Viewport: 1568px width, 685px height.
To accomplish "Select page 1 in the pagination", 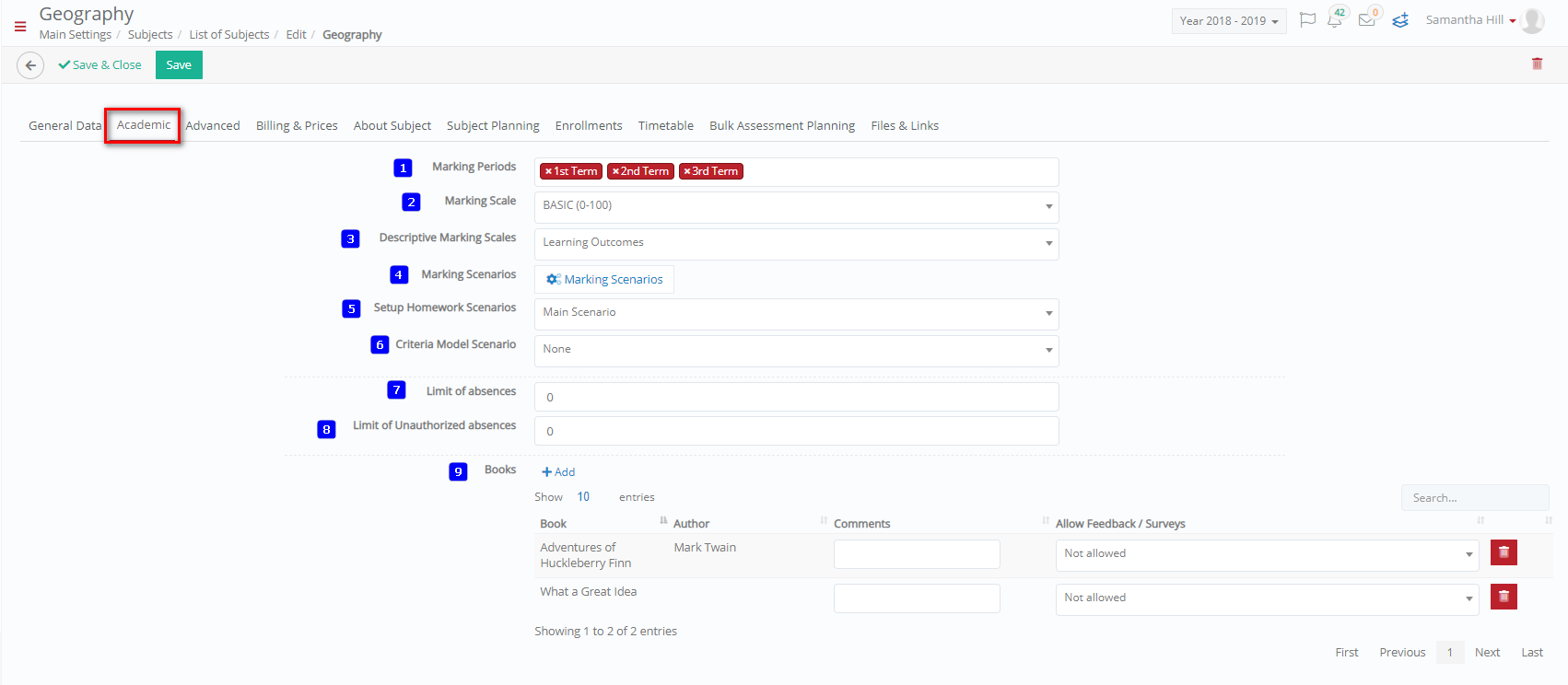I will pos(1450,652).
